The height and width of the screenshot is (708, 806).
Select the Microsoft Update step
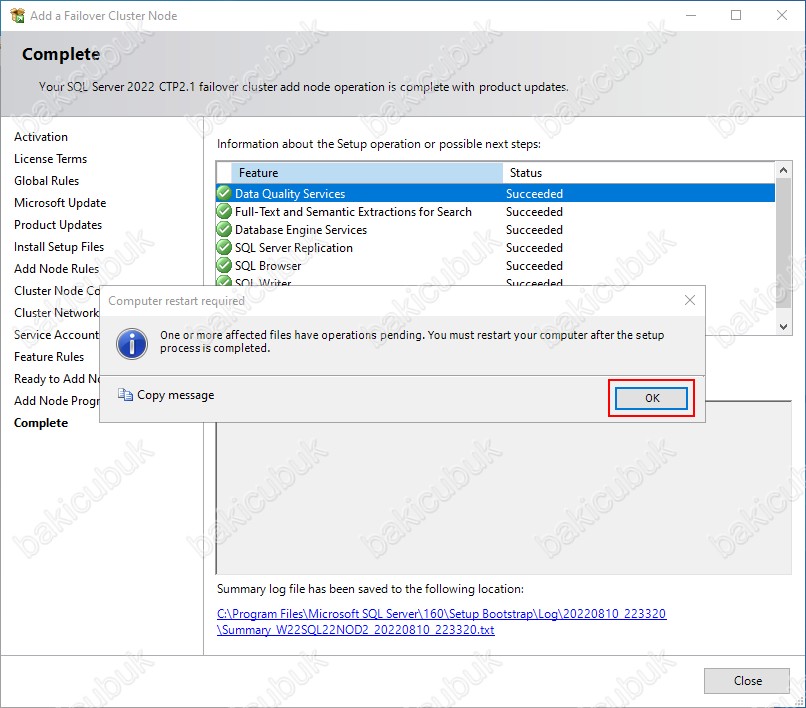[60, 203]
